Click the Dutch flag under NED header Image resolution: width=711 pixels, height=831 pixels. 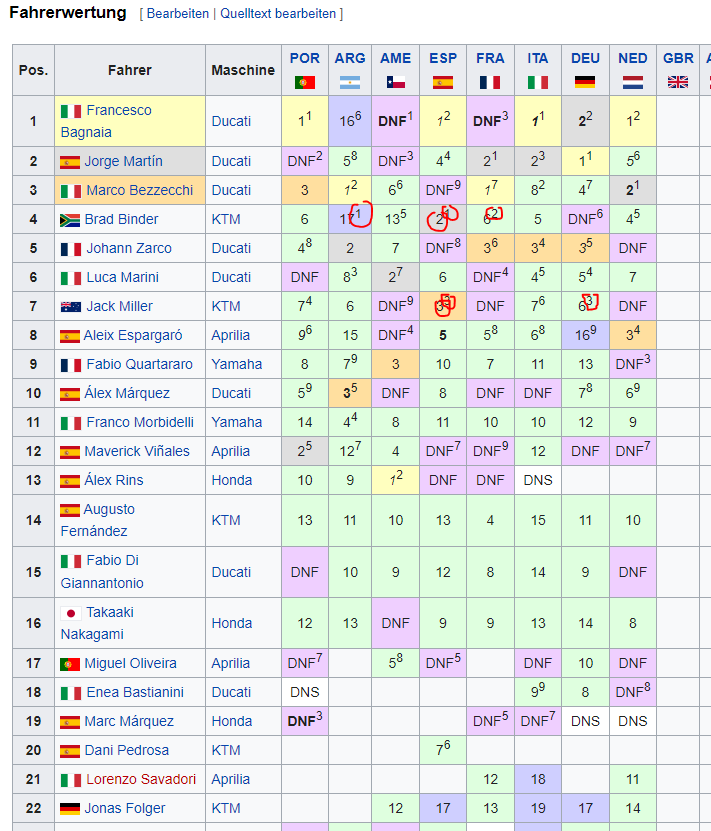pos(632,82)
